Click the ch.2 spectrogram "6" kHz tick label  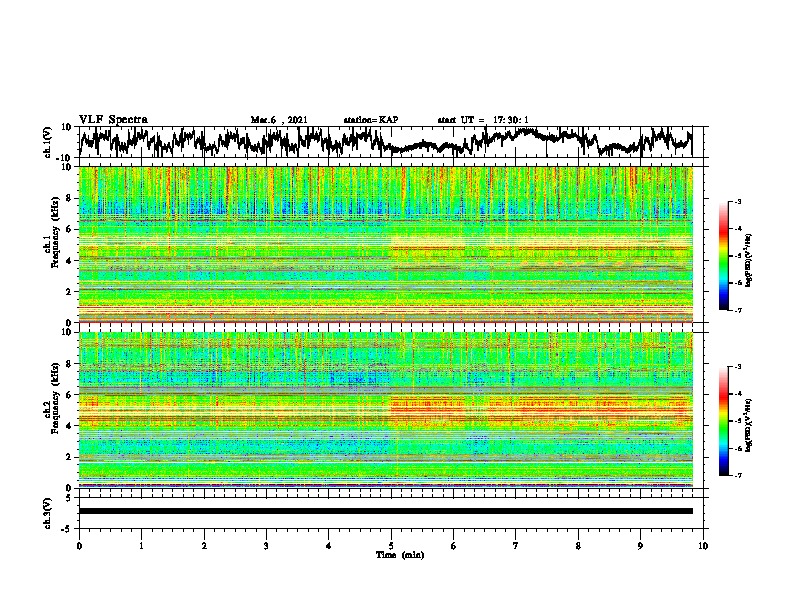pyautogui.click(x=70, y=394)
